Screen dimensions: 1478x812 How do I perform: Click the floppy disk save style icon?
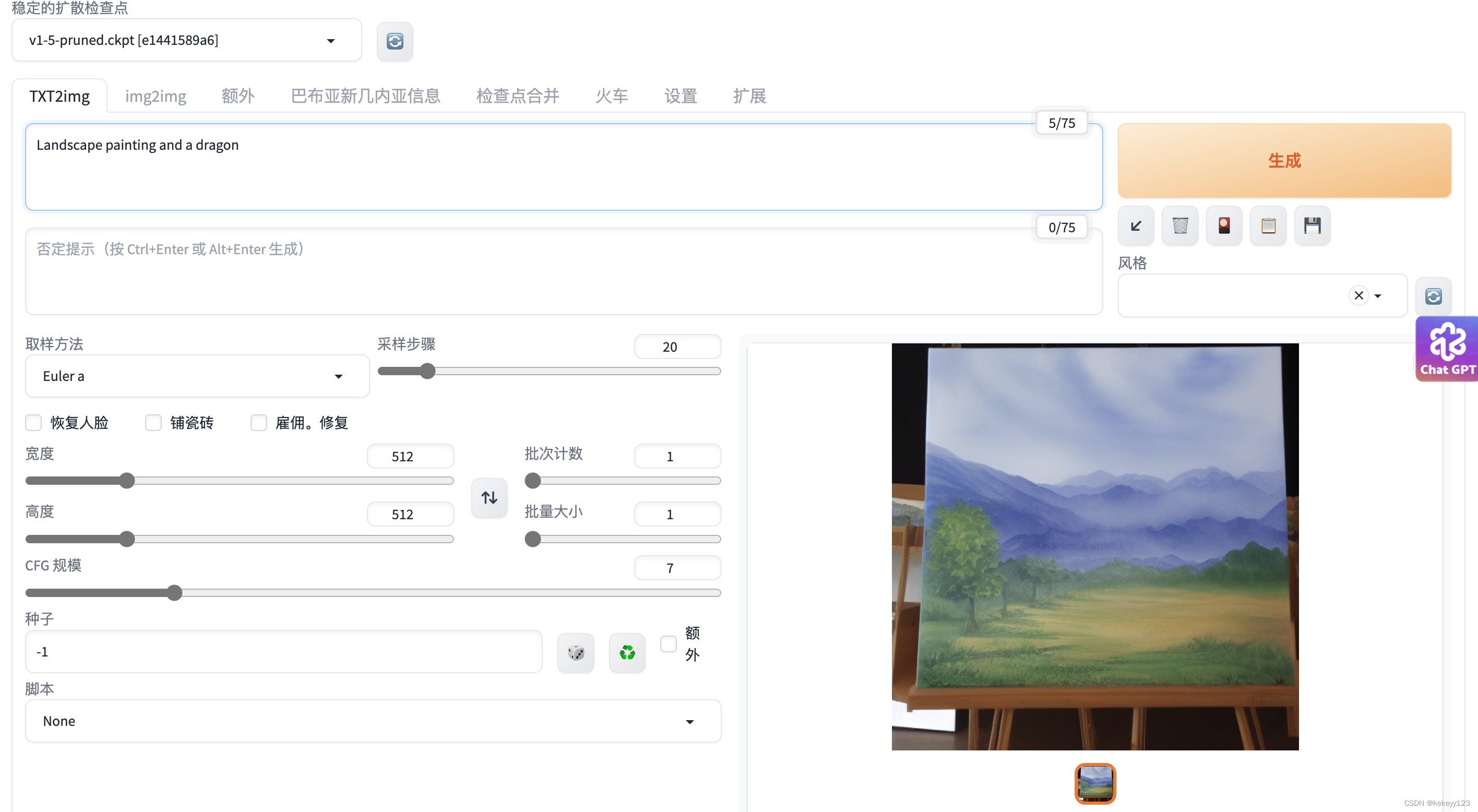(1312, 225)
